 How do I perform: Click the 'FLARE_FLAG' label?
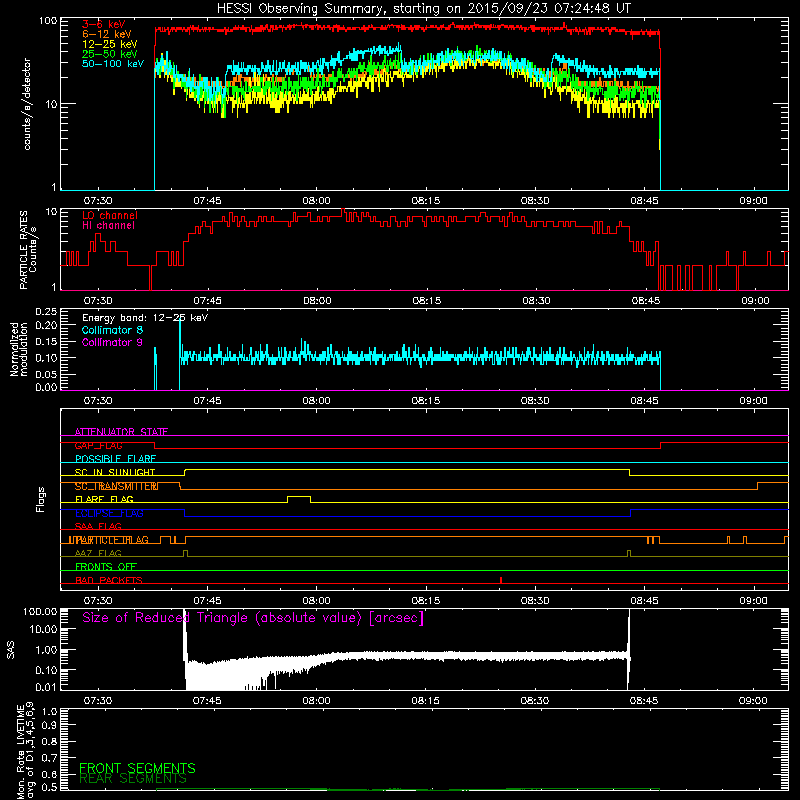(104, 499)
